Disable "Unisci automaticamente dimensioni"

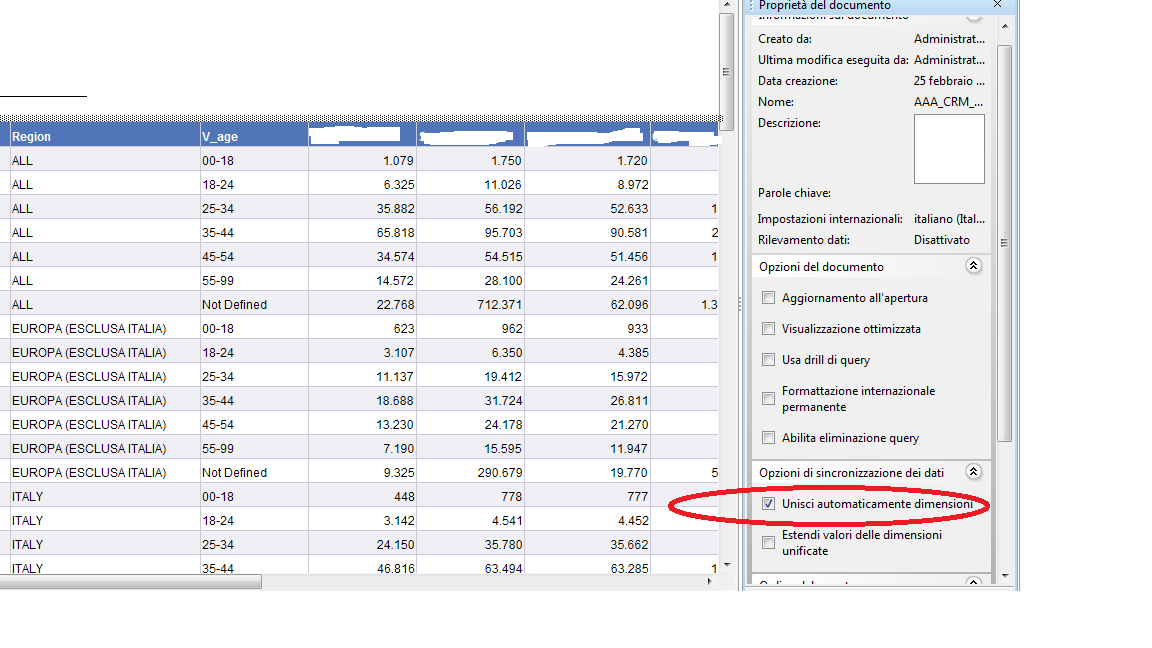coord(768,504)
